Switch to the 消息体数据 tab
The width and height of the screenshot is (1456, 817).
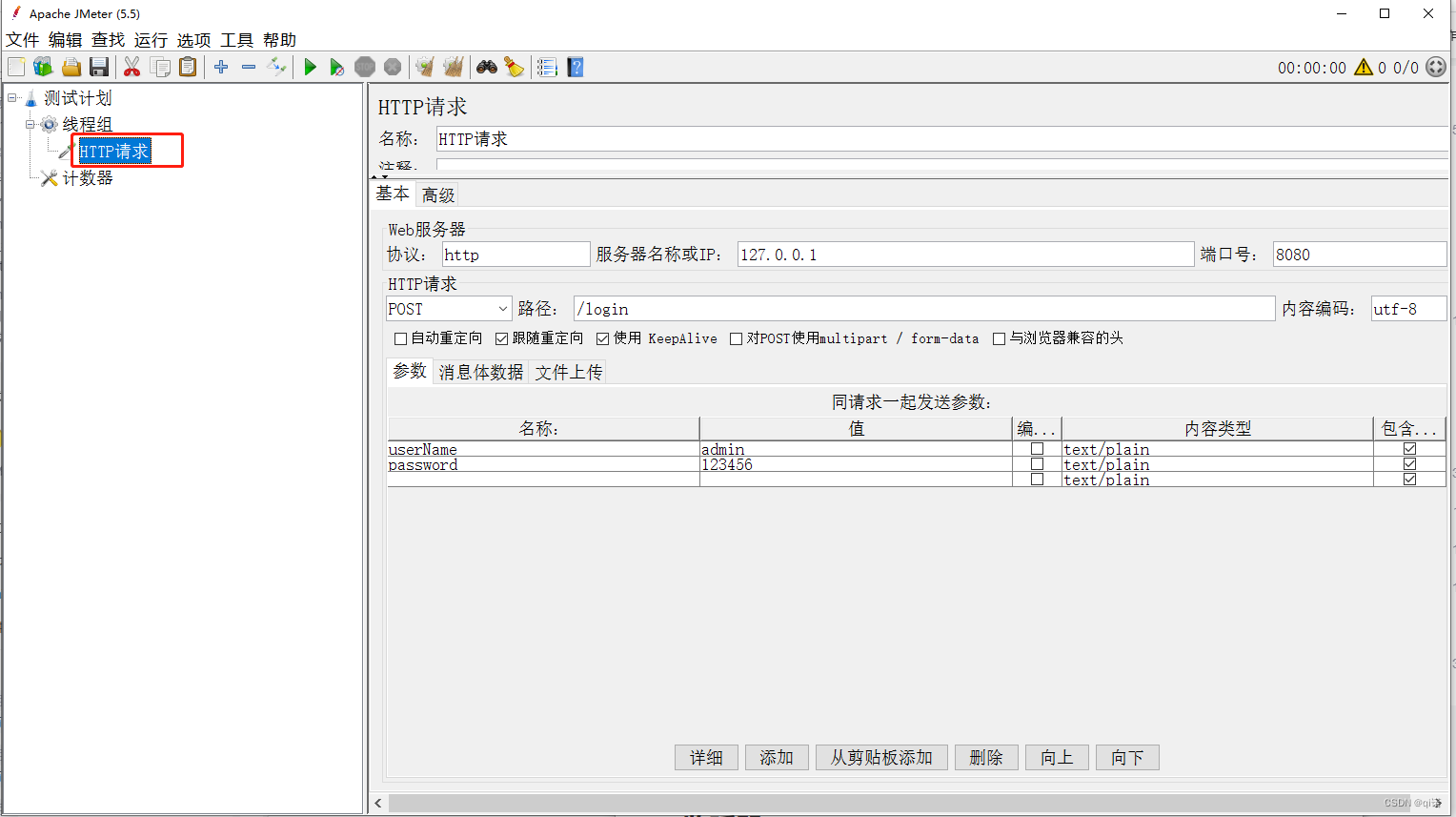(481, 372)
